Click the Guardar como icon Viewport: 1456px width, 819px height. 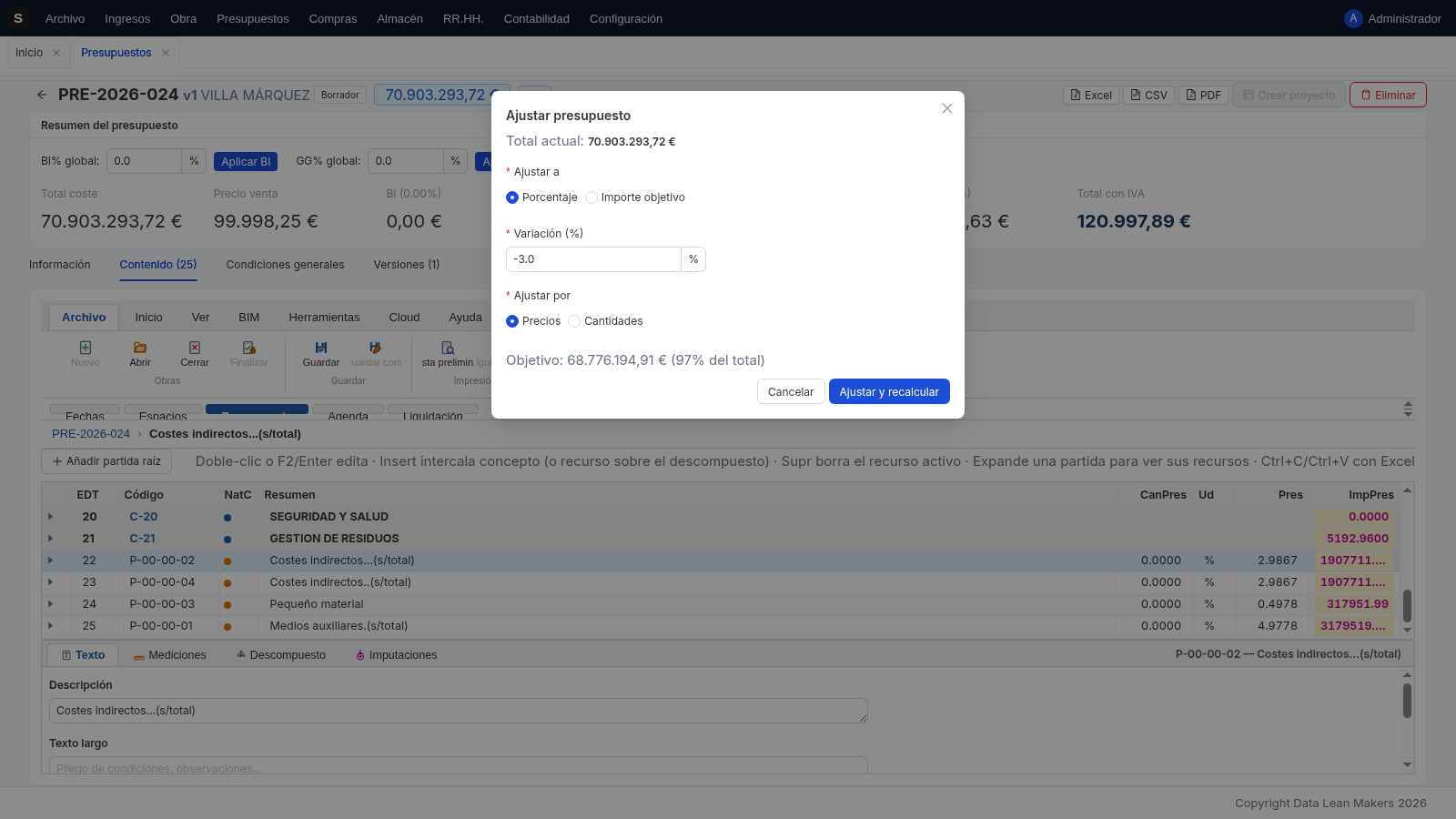coord(376,348)
